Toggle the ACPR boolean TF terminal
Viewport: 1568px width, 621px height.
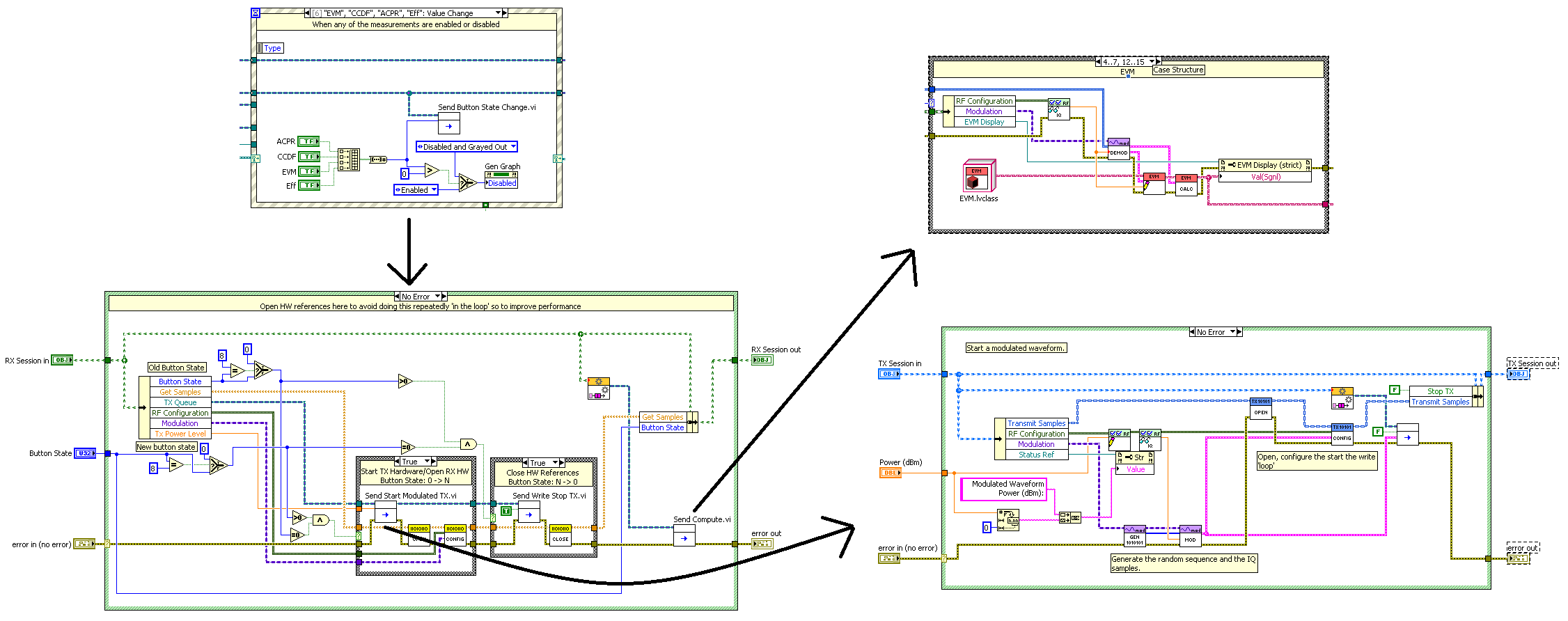(x=308, y=141)
